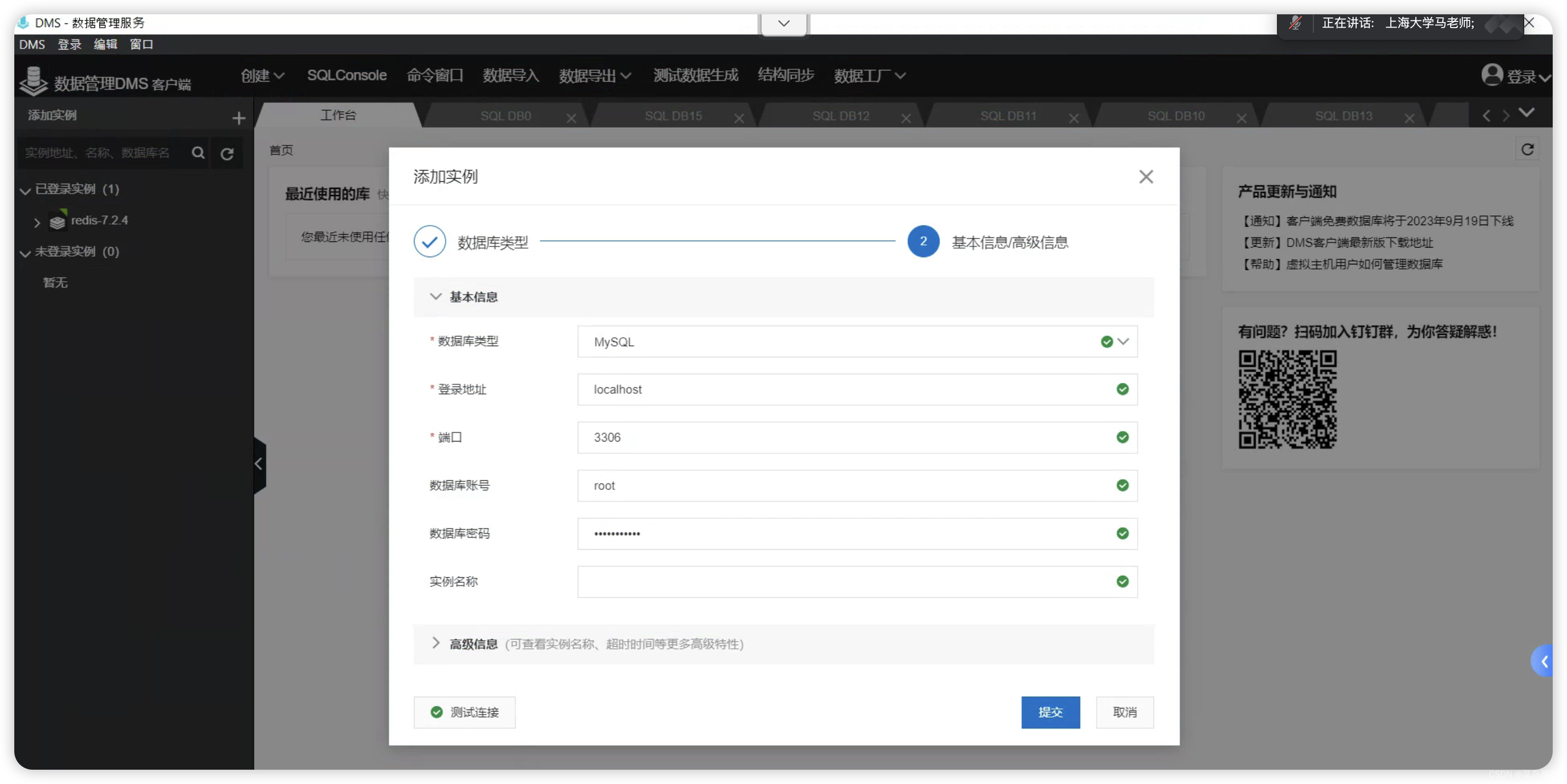Close the 添加实例 dialog with X
Image resolution: width=1567 pixels, height=784 pixels.
tap(1145, 177)
